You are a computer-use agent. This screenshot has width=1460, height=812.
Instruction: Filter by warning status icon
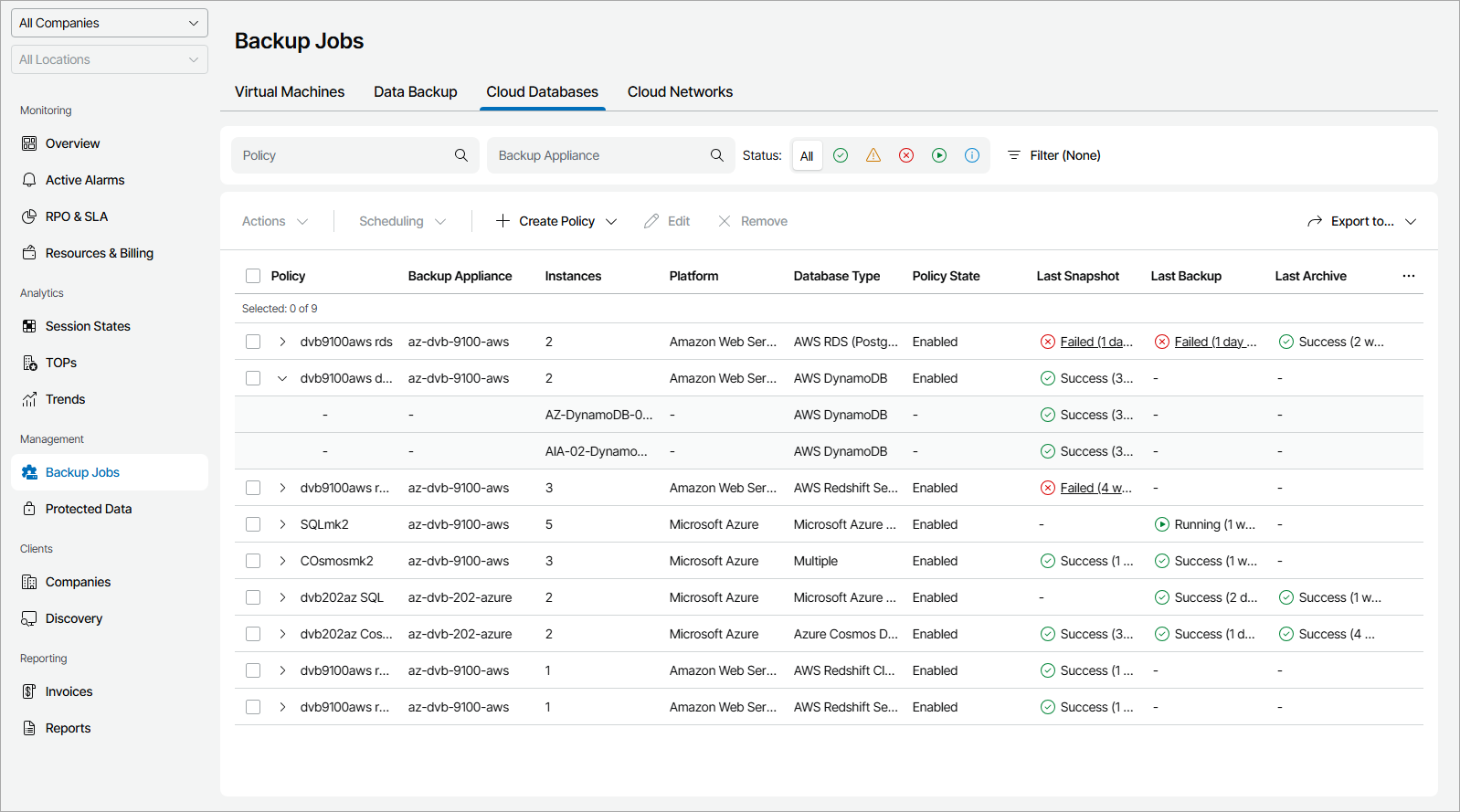pyautogui.click(x=873, y=155)
